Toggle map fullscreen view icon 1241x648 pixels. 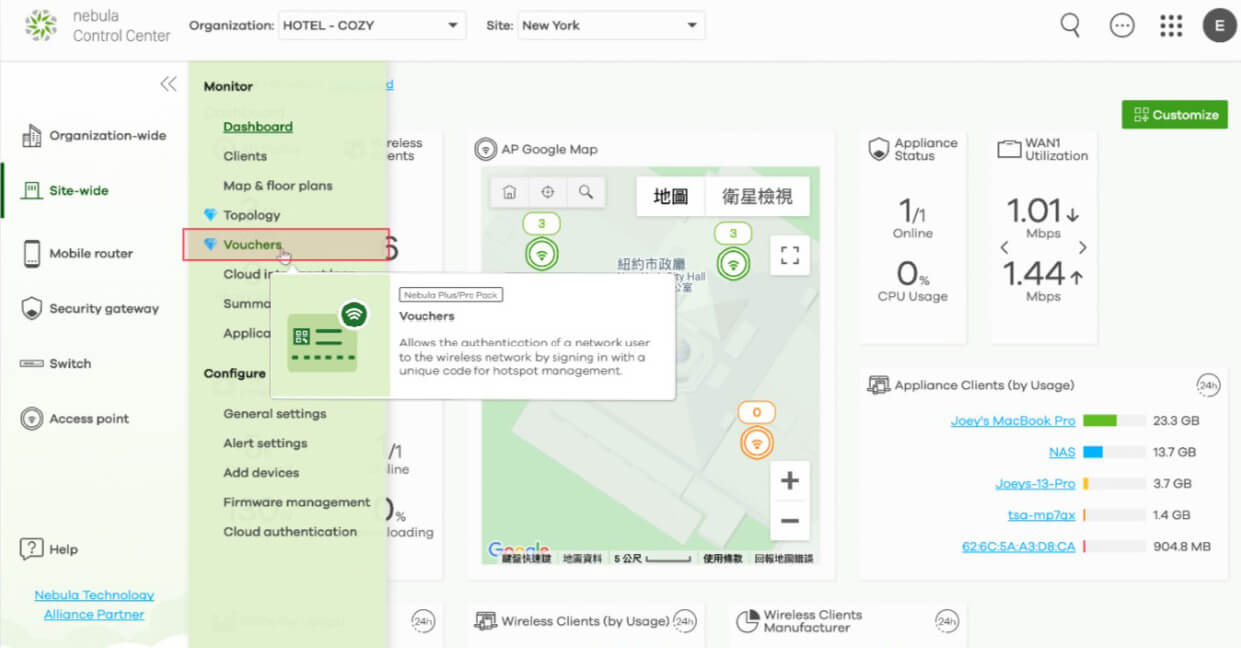[x=789, y=255]
